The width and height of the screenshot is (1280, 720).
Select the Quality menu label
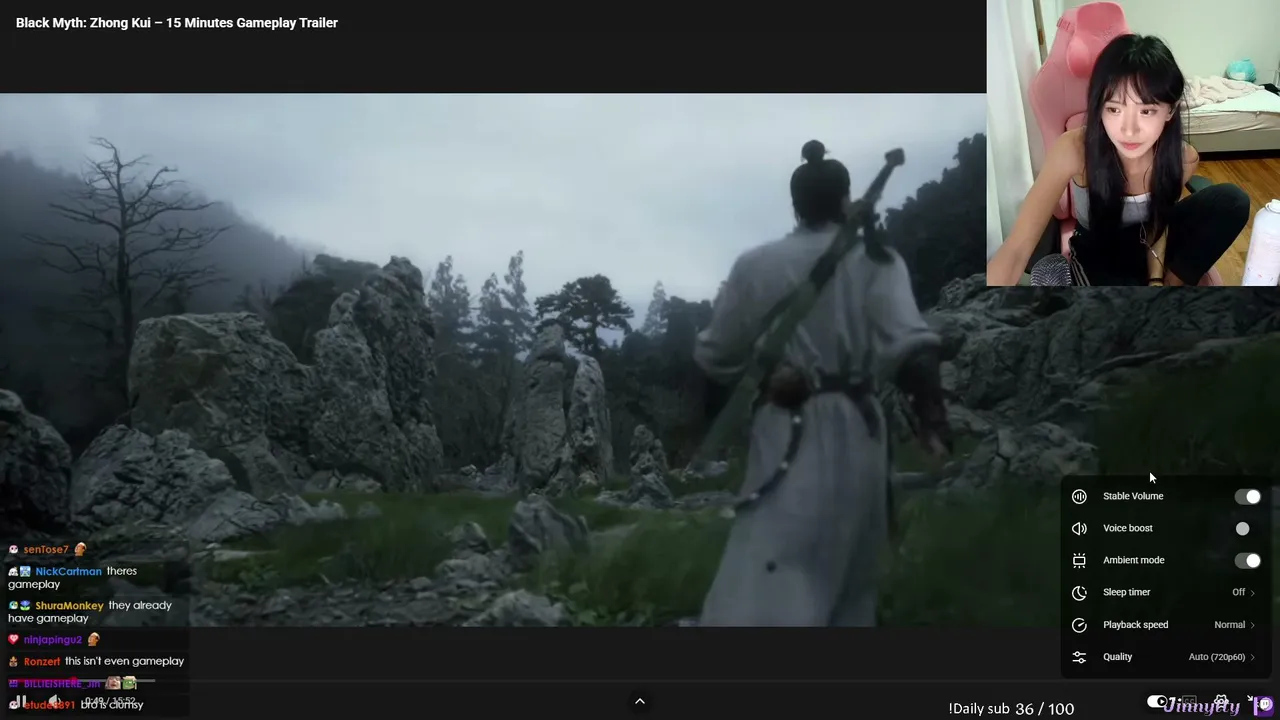1118,657
